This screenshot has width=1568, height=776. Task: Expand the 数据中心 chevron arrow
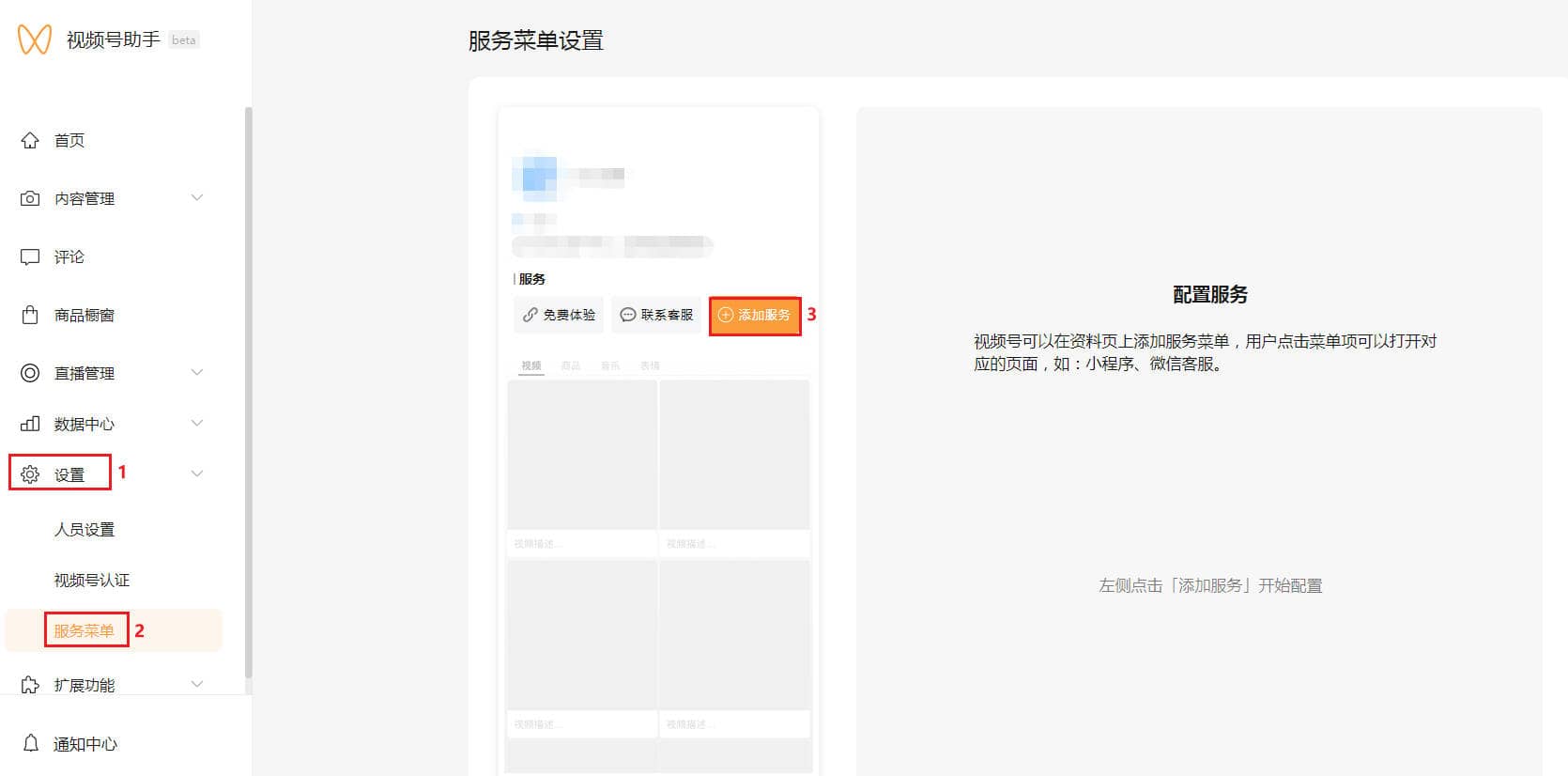pyautogui.click(x=197, y=423)
